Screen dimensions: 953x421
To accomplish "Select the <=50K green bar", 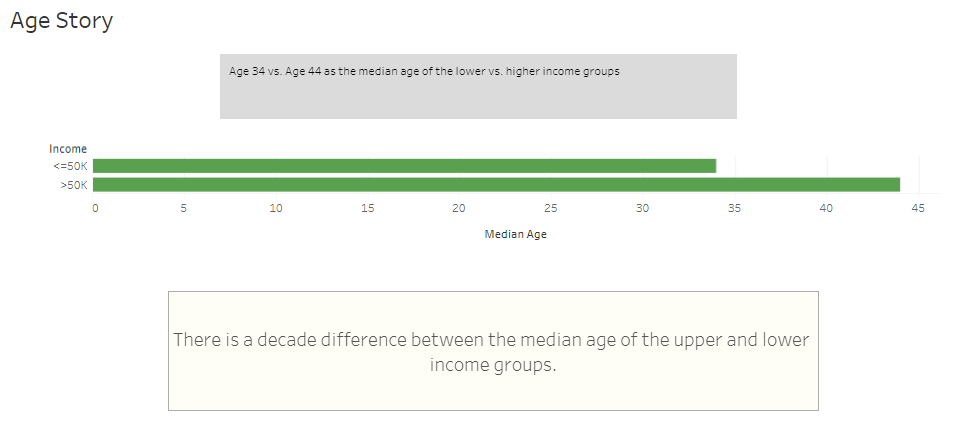I will (x=404, y=166).
